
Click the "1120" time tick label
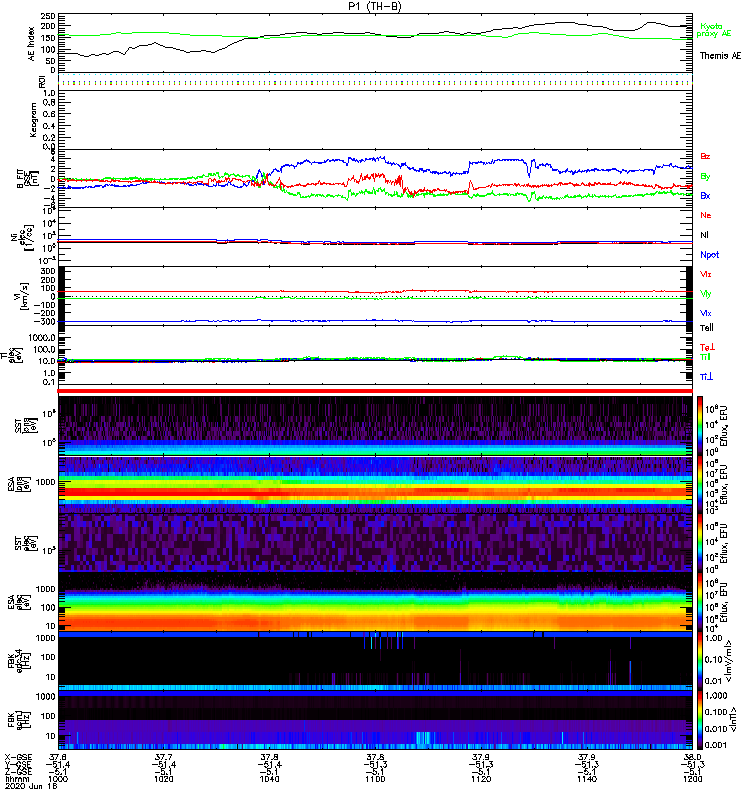pyautogui.click(x=481, y=779)
